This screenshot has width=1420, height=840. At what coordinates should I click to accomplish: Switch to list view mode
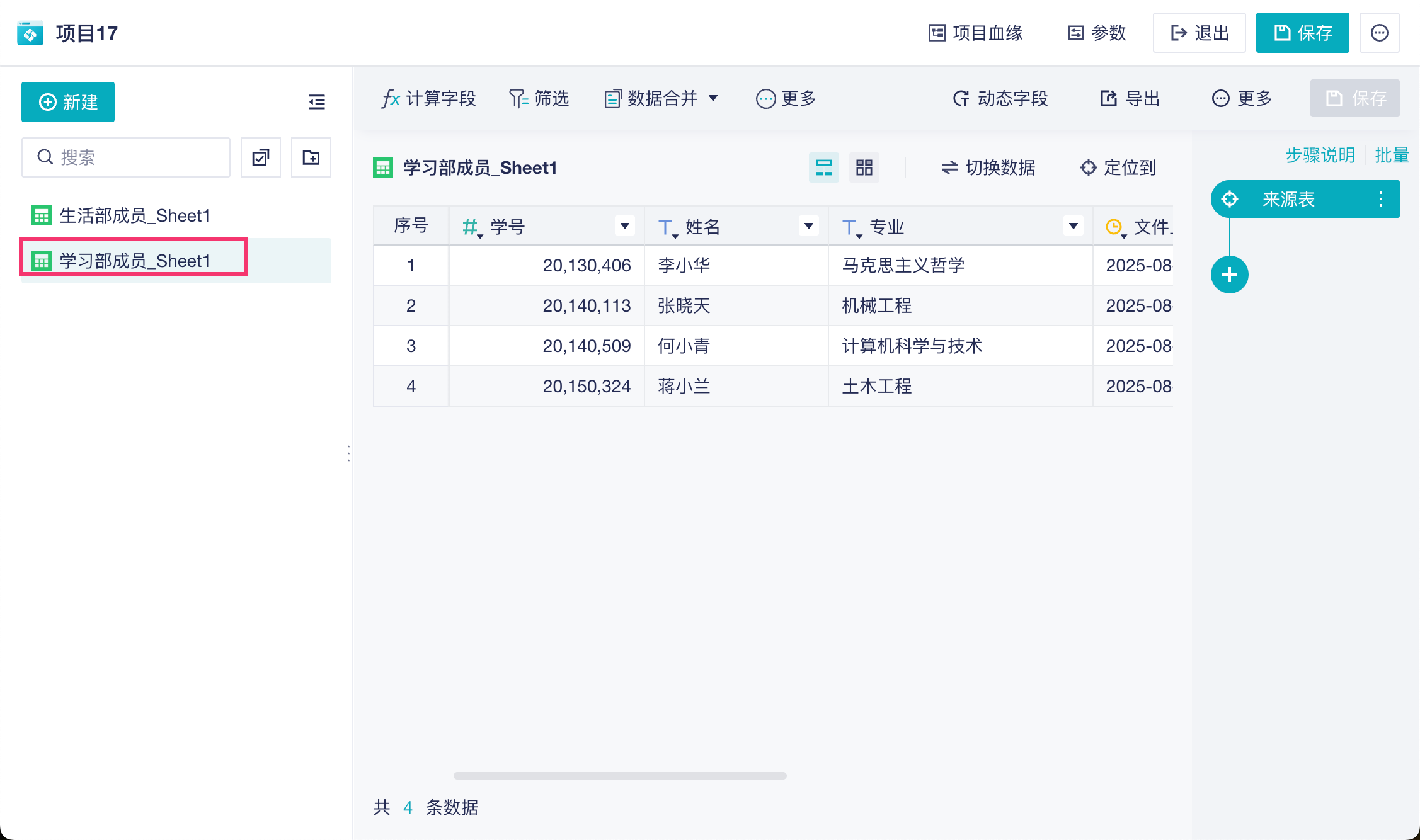tap(823, 167)
